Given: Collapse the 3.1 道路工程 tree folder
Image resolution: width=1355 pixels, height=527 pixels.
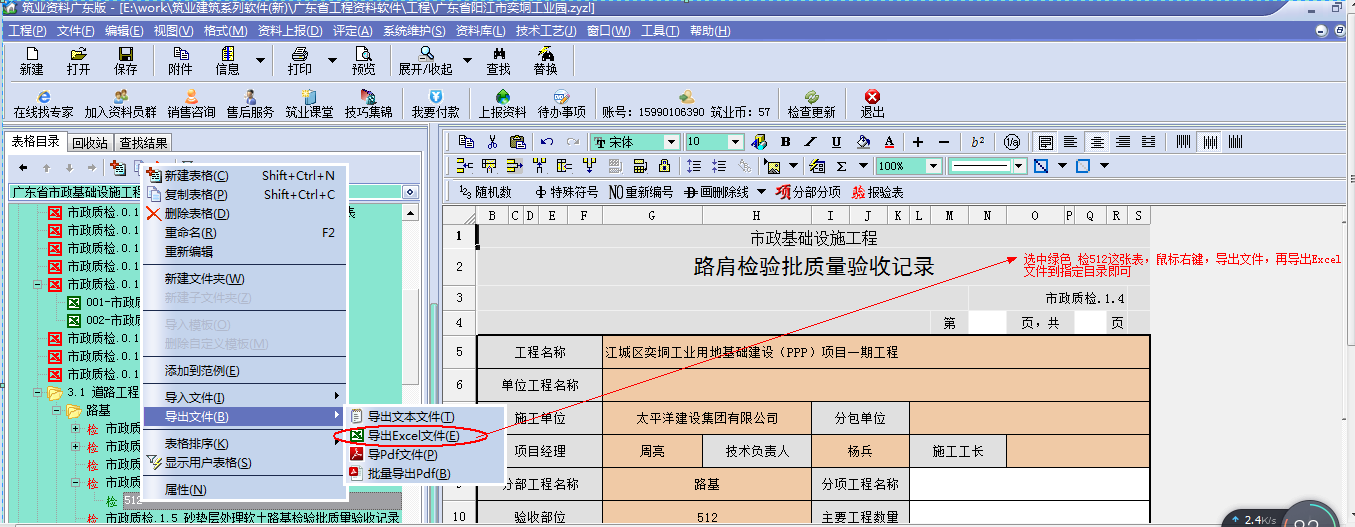Looking at the screenshot, I should (x=38, y=393).
